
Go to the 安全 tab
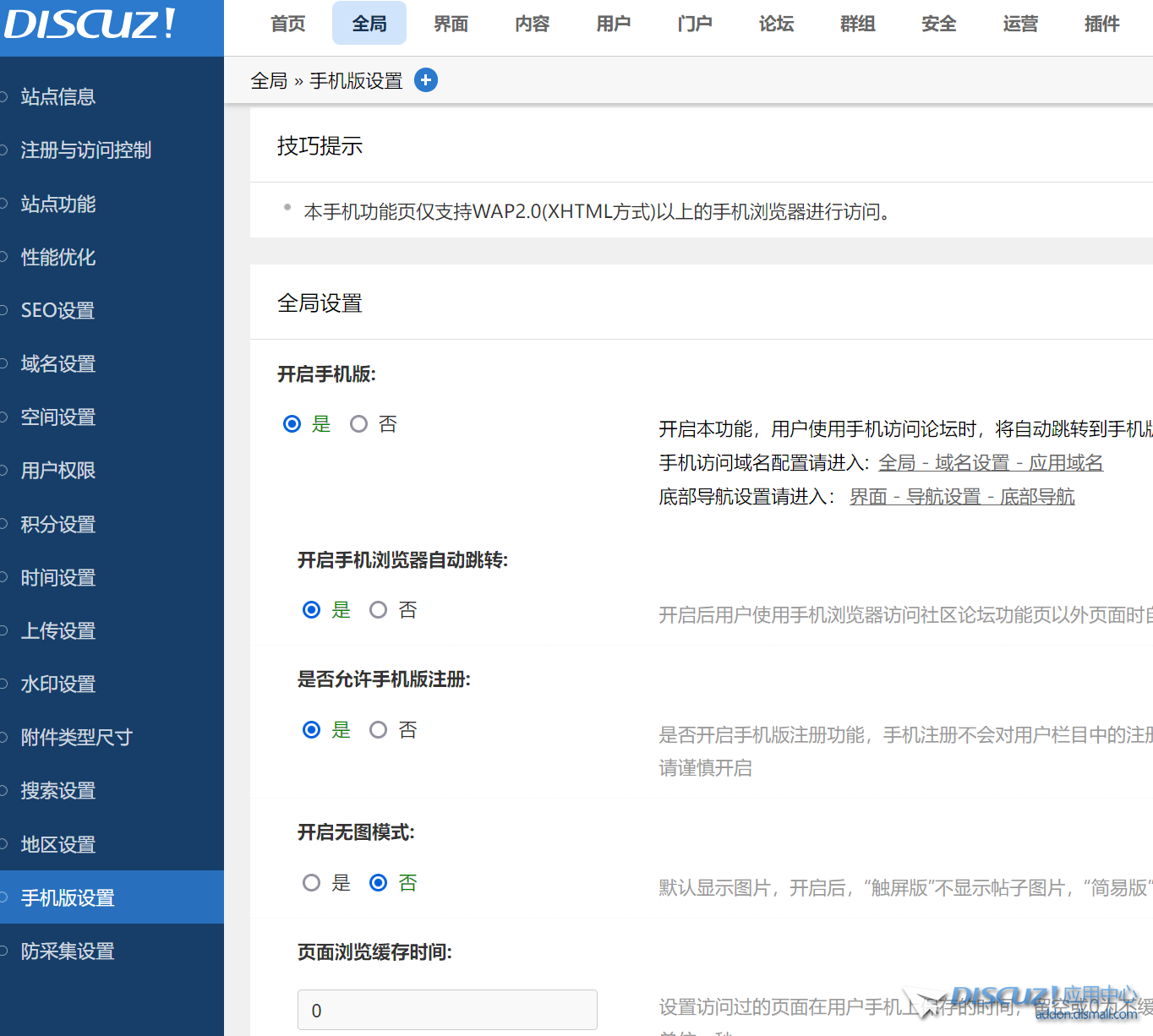coord(938,24)
